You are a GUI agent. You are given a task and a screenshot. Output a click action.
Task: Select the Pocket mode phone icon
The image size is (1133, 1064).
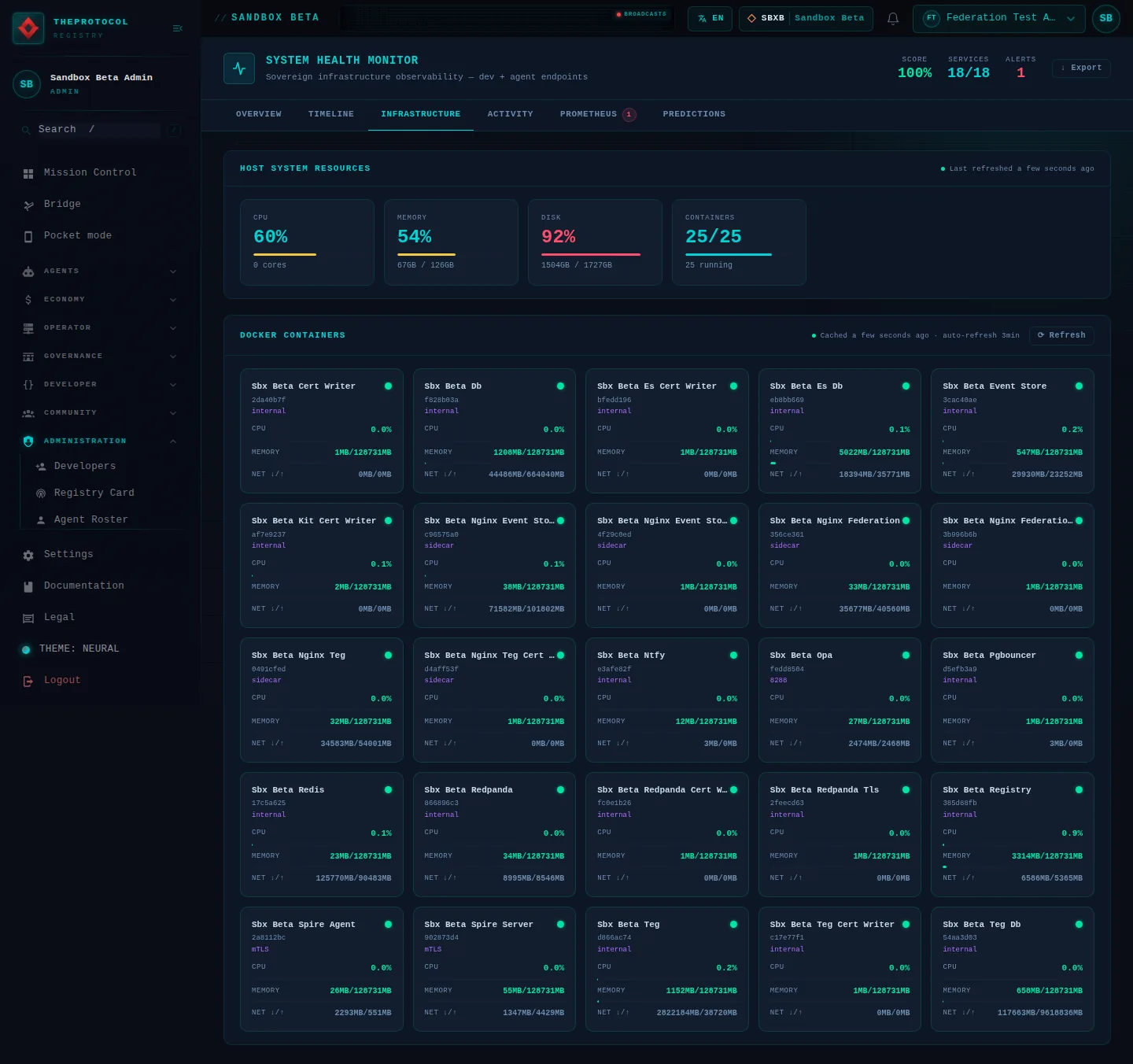tap(28, 236)
